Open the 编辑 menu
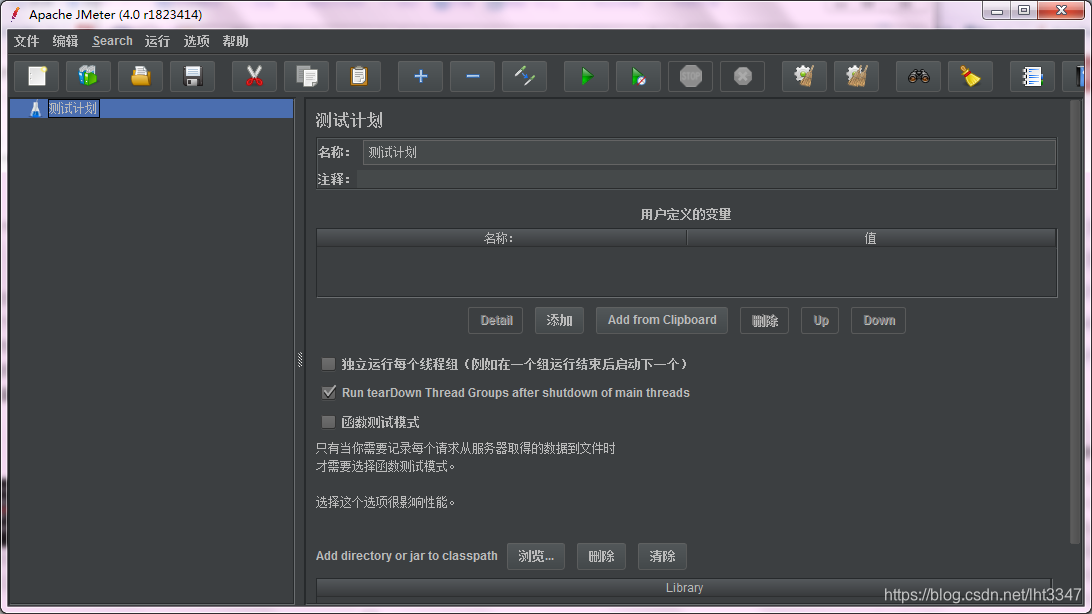 pos(65,41)
